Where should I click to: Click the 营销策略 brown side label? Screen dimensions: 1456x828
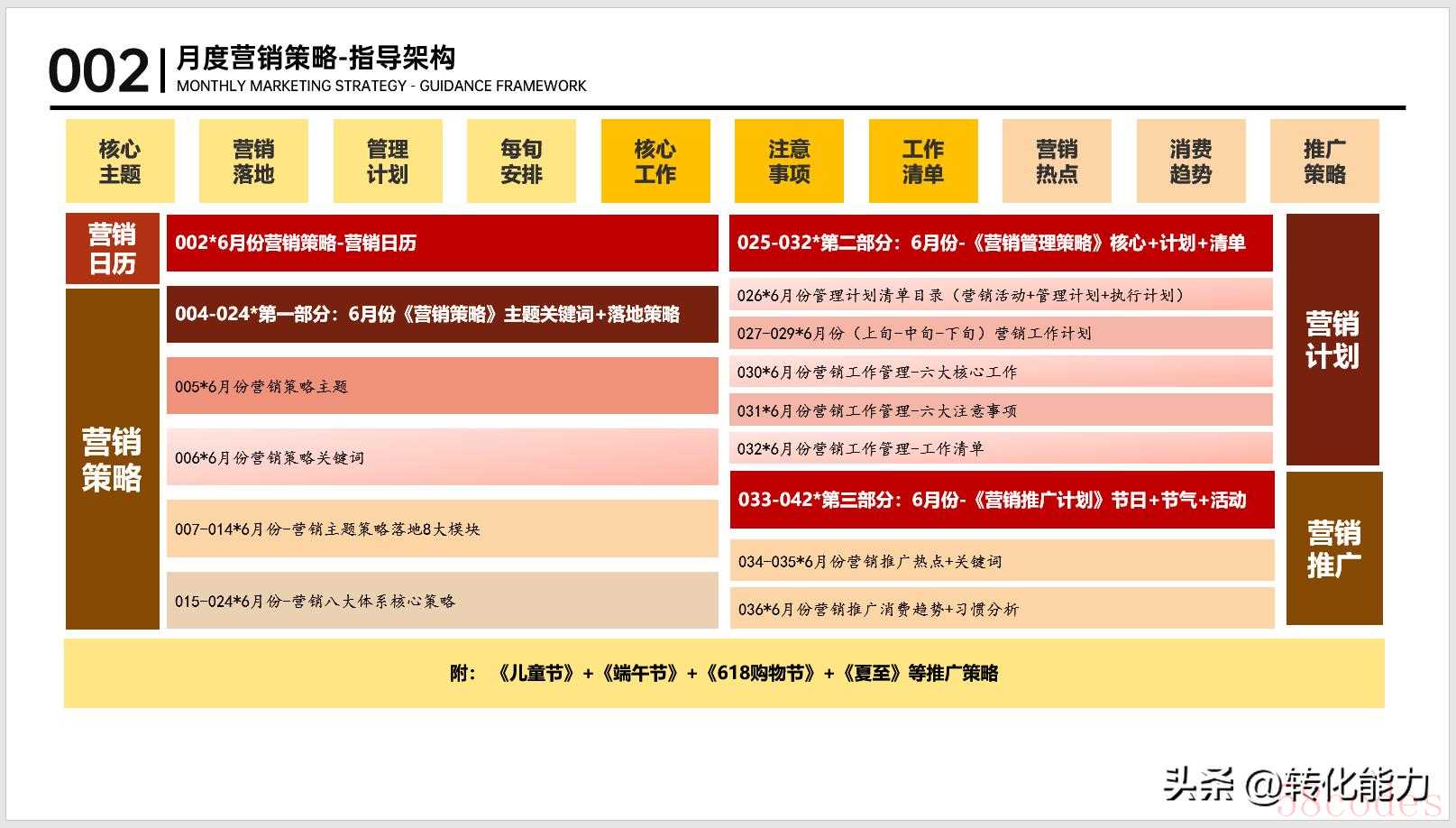[113, 459]
